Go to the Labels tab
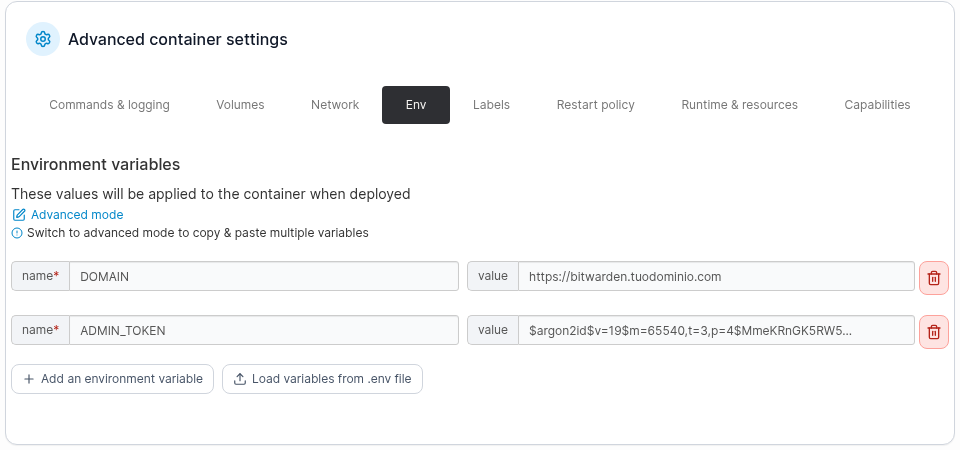960x450 pixels. point(491,105)
